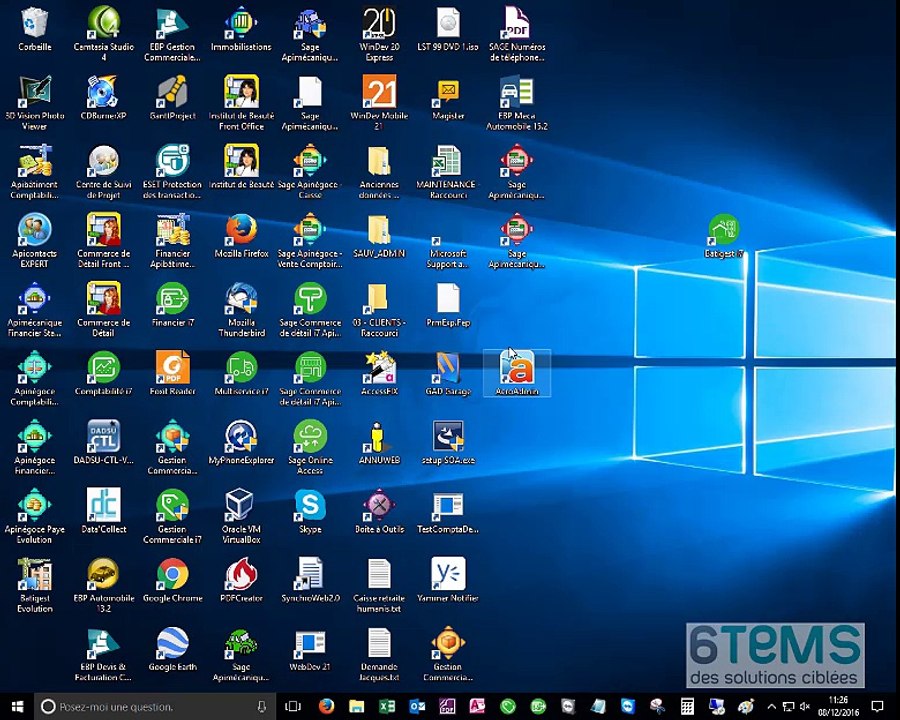Open the CDBurnerXP shortcut
Image resolution: width=900 pixels, height=720 pixels.
coord(103,98)
